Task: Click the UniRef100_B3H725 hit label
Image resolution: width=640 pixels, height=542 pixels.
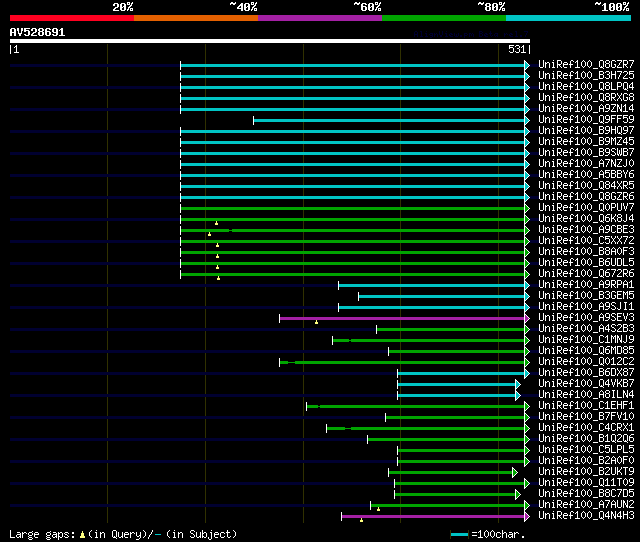Action: click(x=586, y=76)
